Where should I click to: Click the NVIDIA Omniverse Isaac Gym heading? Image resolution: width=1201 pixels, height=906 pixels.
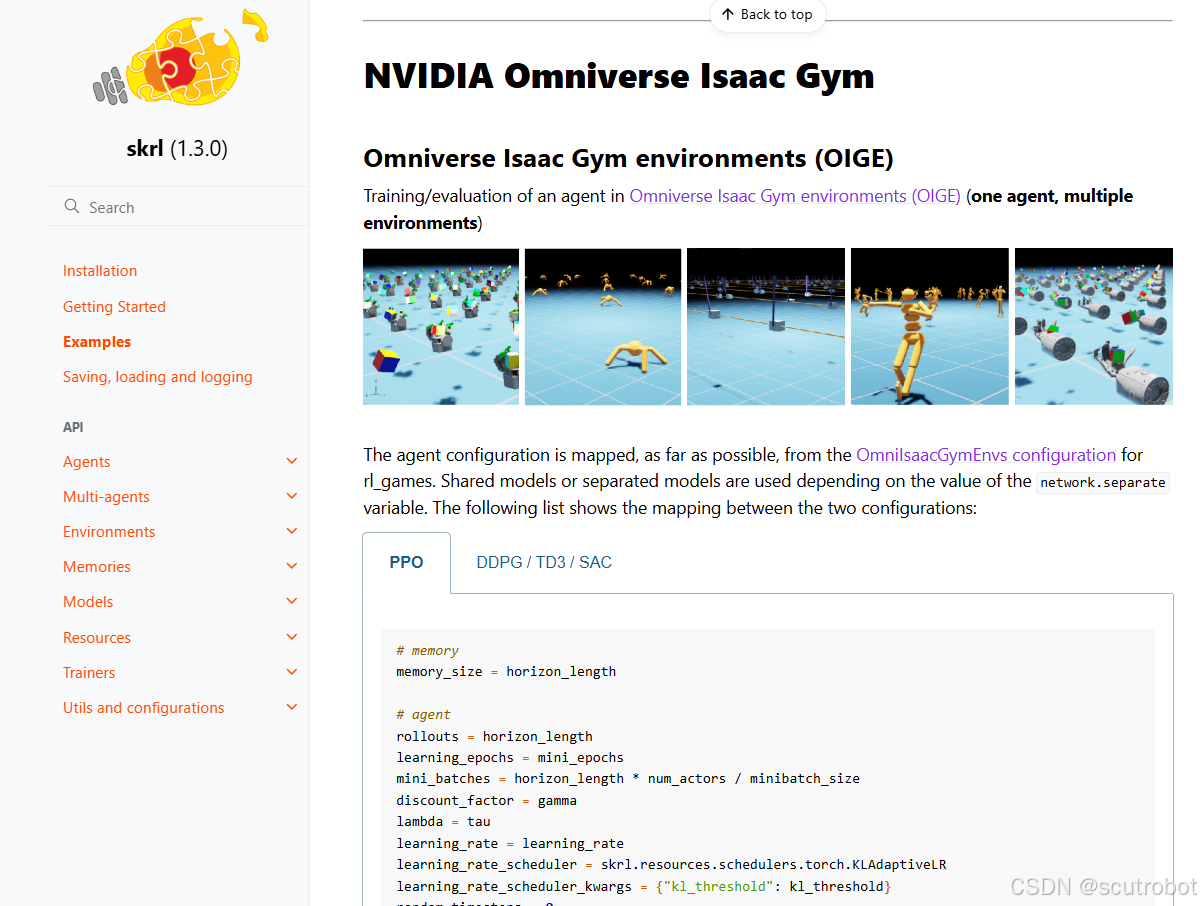click(x=619, y=76)
